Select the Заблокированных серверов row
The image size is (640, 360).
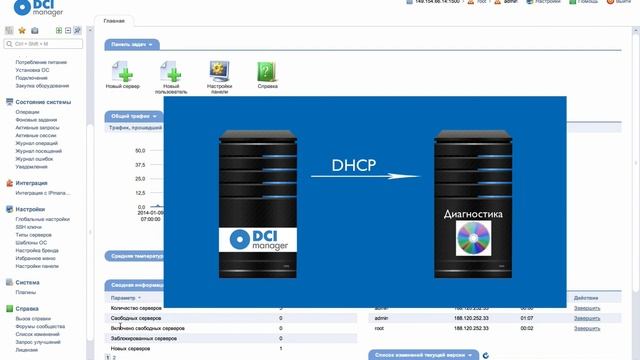pyautogui.click(x=231, y=339)
